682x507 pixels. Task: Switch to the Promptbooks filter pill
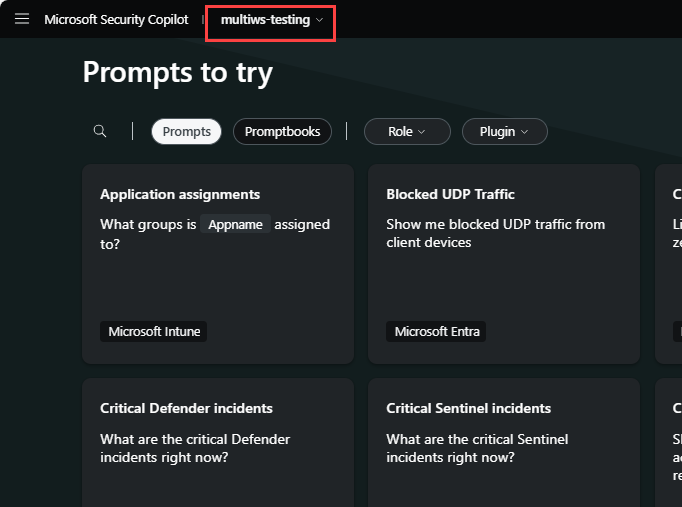pos(282,131)
